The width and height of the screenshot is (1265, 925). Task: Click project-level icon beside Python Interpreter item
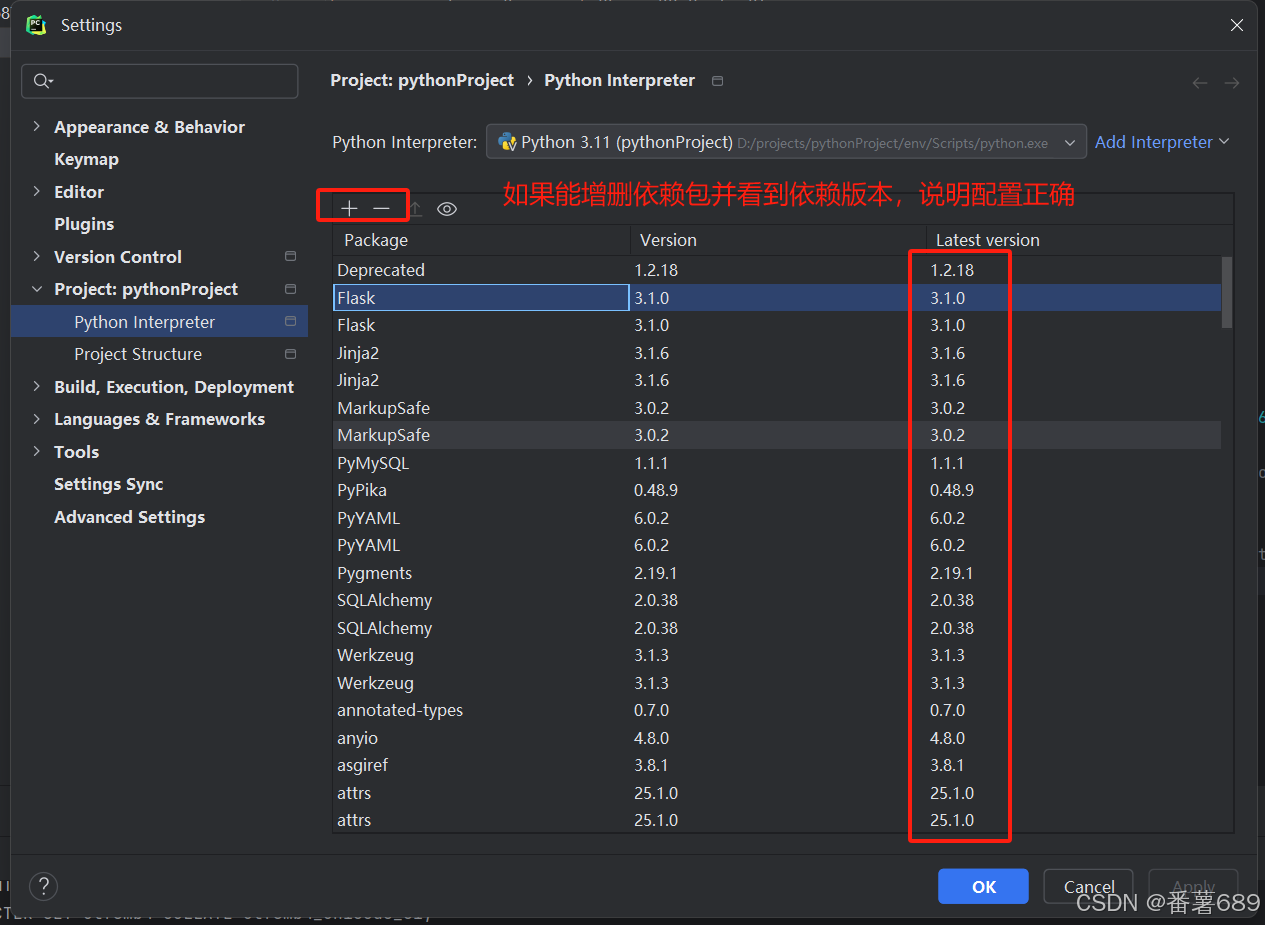point(290,322)
